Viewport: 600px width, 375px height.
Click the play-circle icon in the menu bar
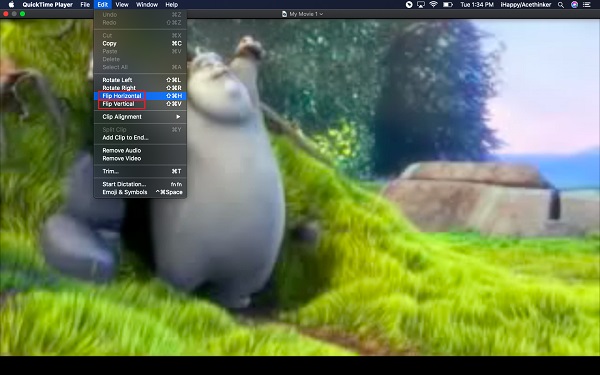[x=409, y=5]
